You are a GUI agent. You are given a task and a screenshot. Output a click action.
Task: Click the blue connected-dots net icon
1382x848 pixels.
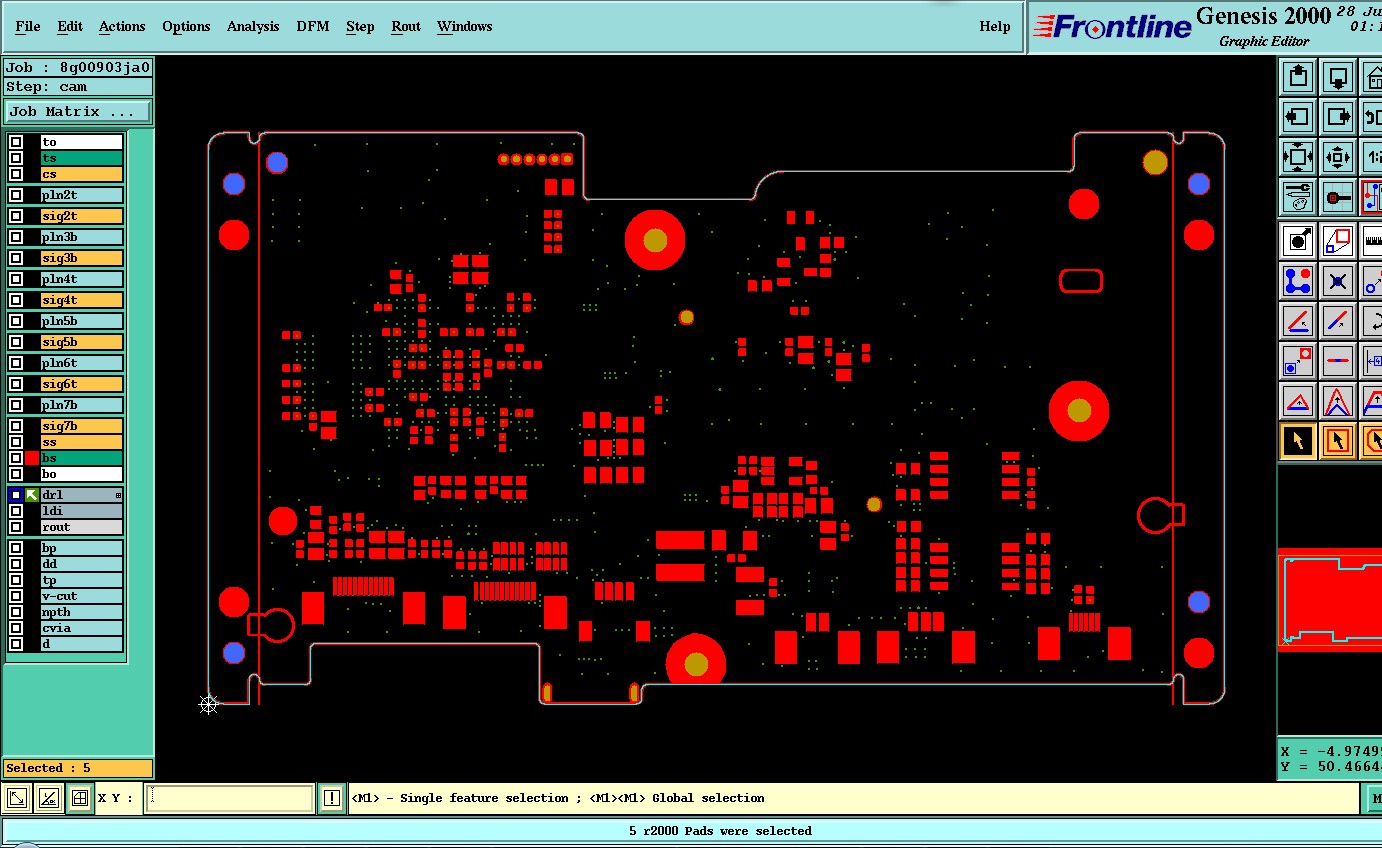click(x=1298, y=281)
